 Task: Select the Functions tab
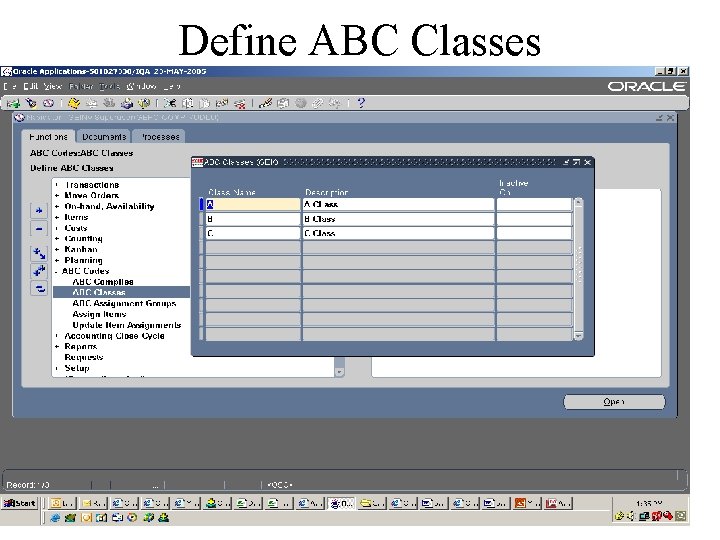[48, 137]
